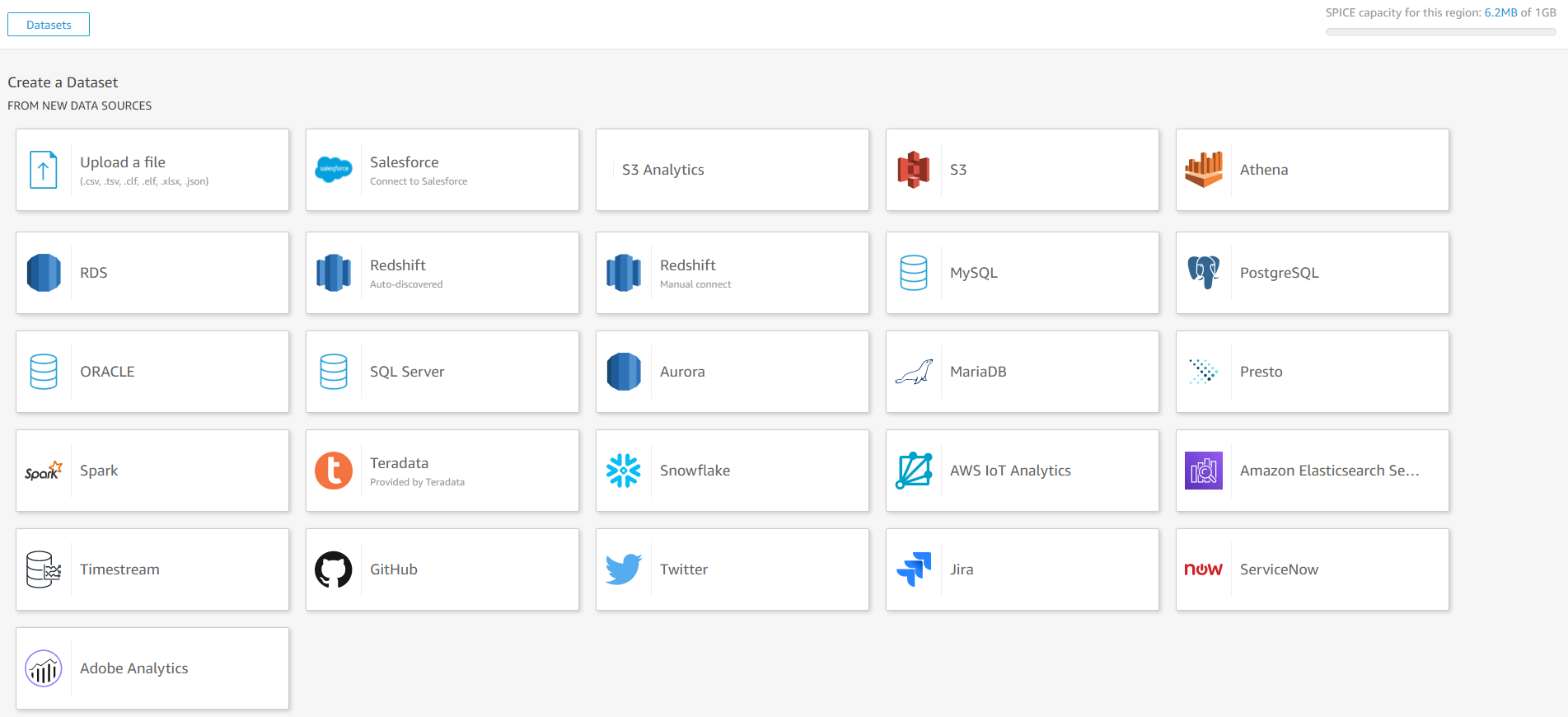The width and height of the screenshot is (1568, 717).
Task: Click the AWS IoT Analytics icon
Action: [914, 471]
